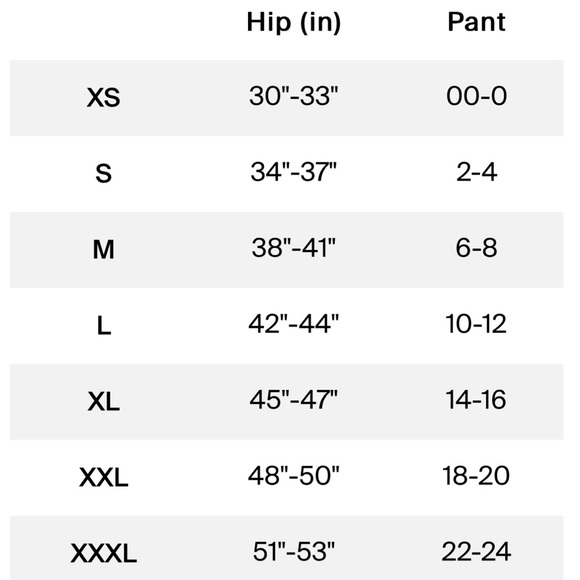Click the 48"-50" hip measurement

click(x=294, y=476)
